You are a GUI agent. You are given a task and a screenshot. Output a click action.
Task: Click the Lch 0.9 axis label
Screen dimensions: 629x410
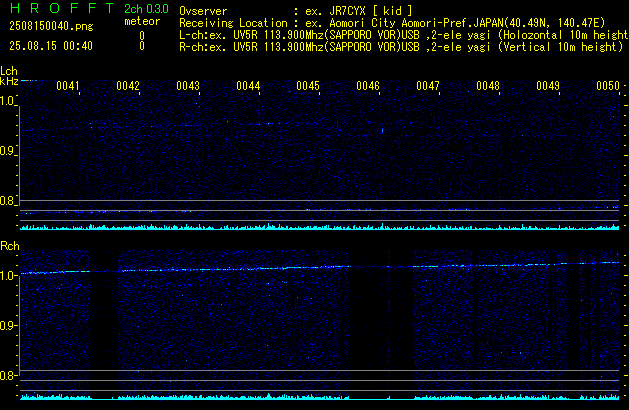tap(7, 151)
